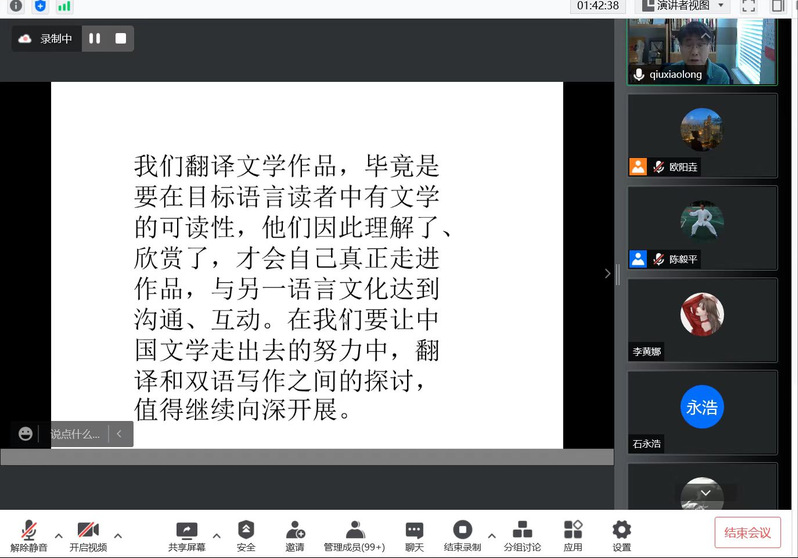Open the 聊天 chat panel
Screen dimensions: 798x558
pos(414,536)
